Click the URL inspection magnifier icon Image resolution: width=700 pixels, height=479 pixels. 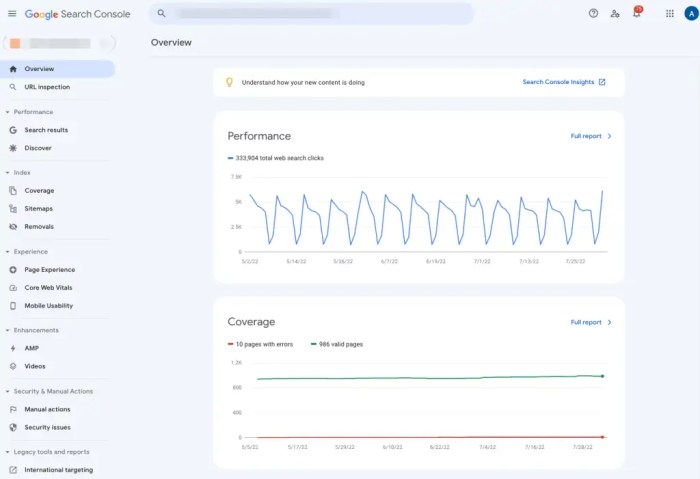point(13,87)
